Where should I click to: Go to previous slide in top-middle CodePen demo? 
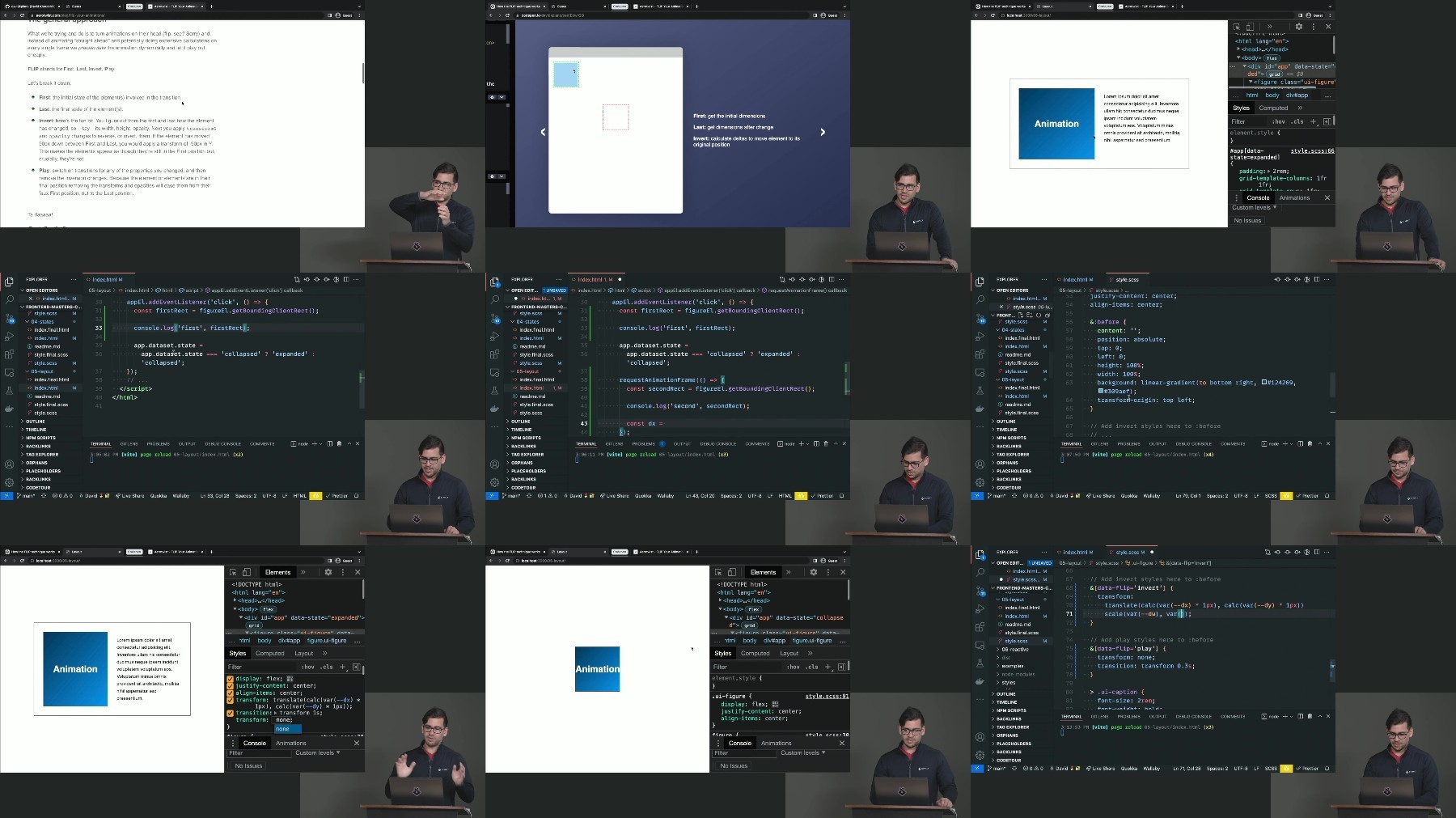(x=543, y=132)
